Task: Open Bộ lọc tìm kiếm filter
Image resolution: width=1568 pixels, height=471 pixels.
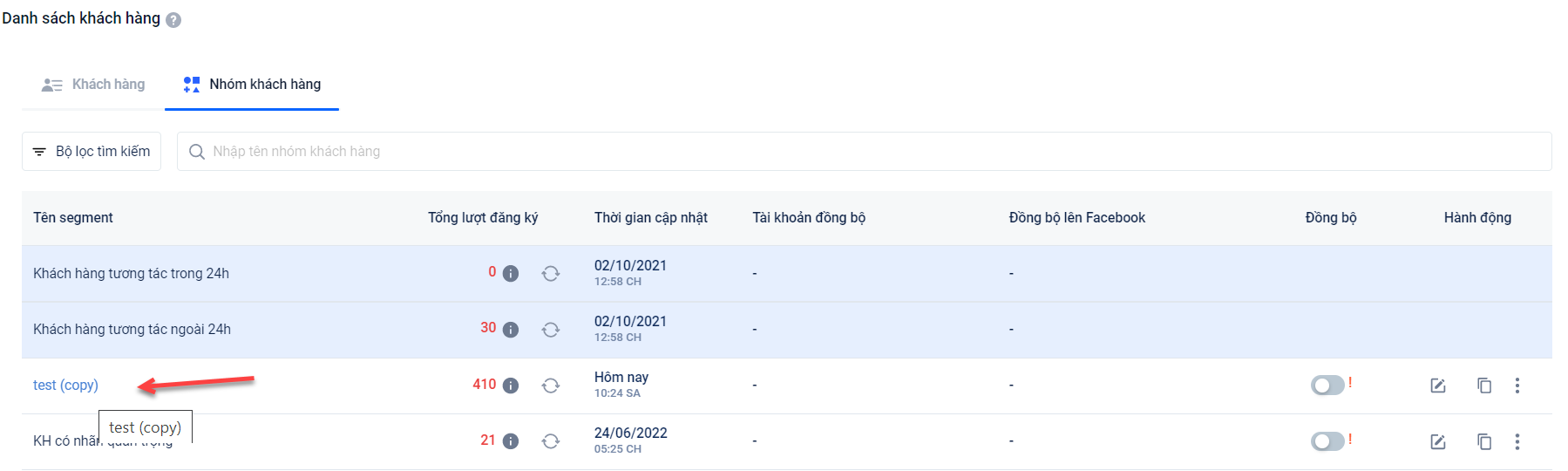Action: pyautogui.click(x=92, y=152)
